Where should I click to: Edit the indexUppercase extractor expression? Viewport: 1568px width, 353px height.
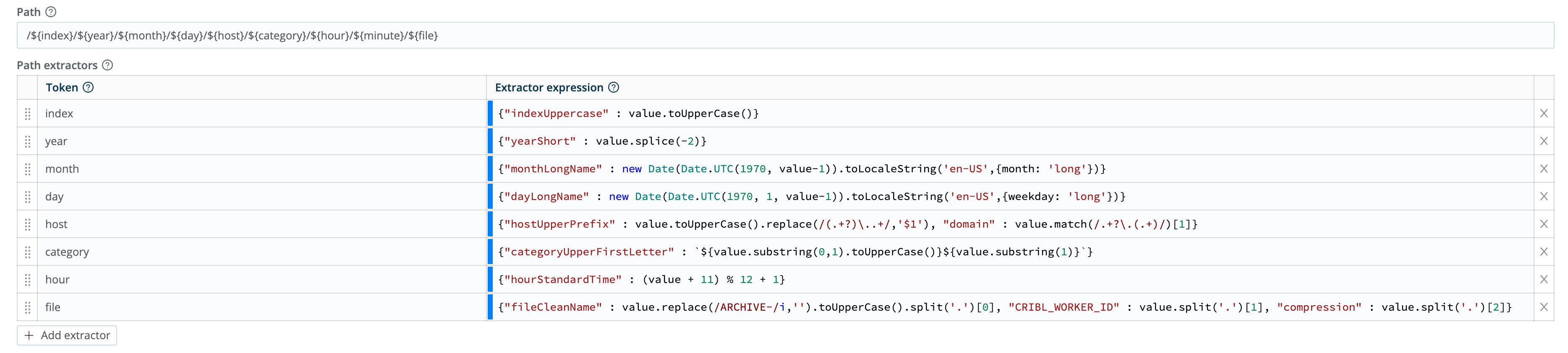point(1011,114)
